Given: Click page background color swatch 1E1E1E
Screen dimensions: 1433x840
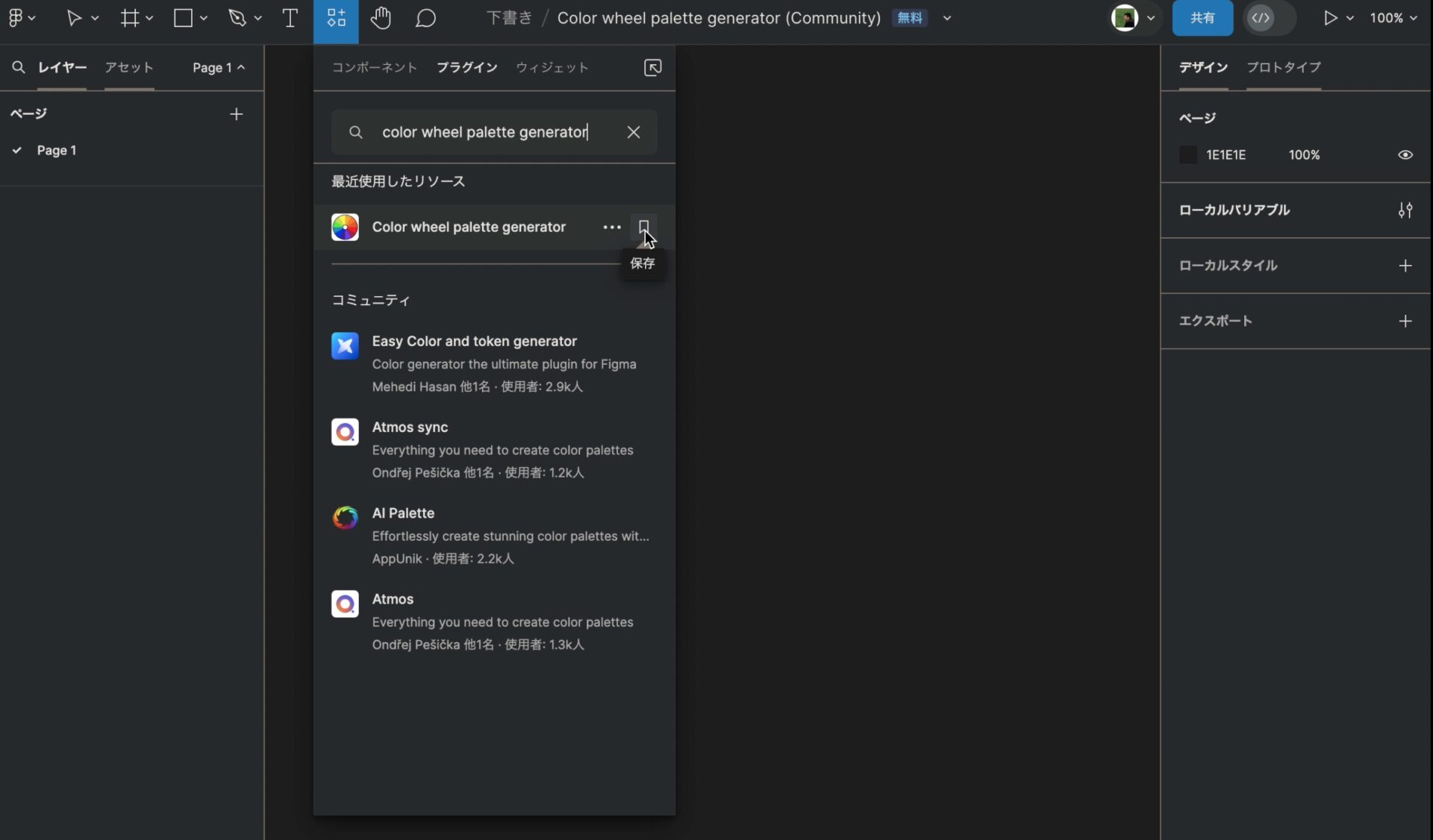Looking at the screenshot, I should pyautogui.click(x=1188, y=154).
